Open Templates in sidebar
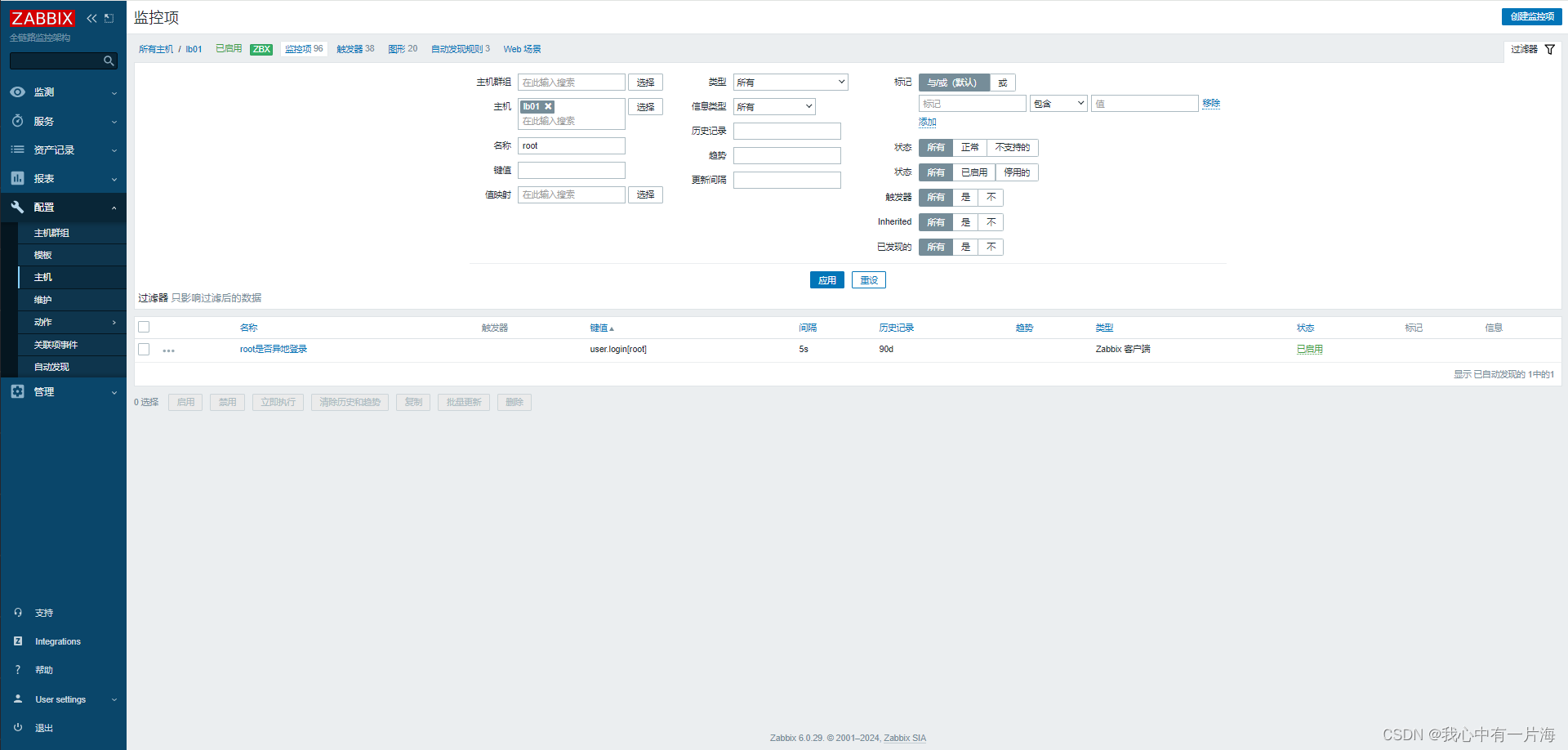This screenshot has height=750, width=1568. 43,255
